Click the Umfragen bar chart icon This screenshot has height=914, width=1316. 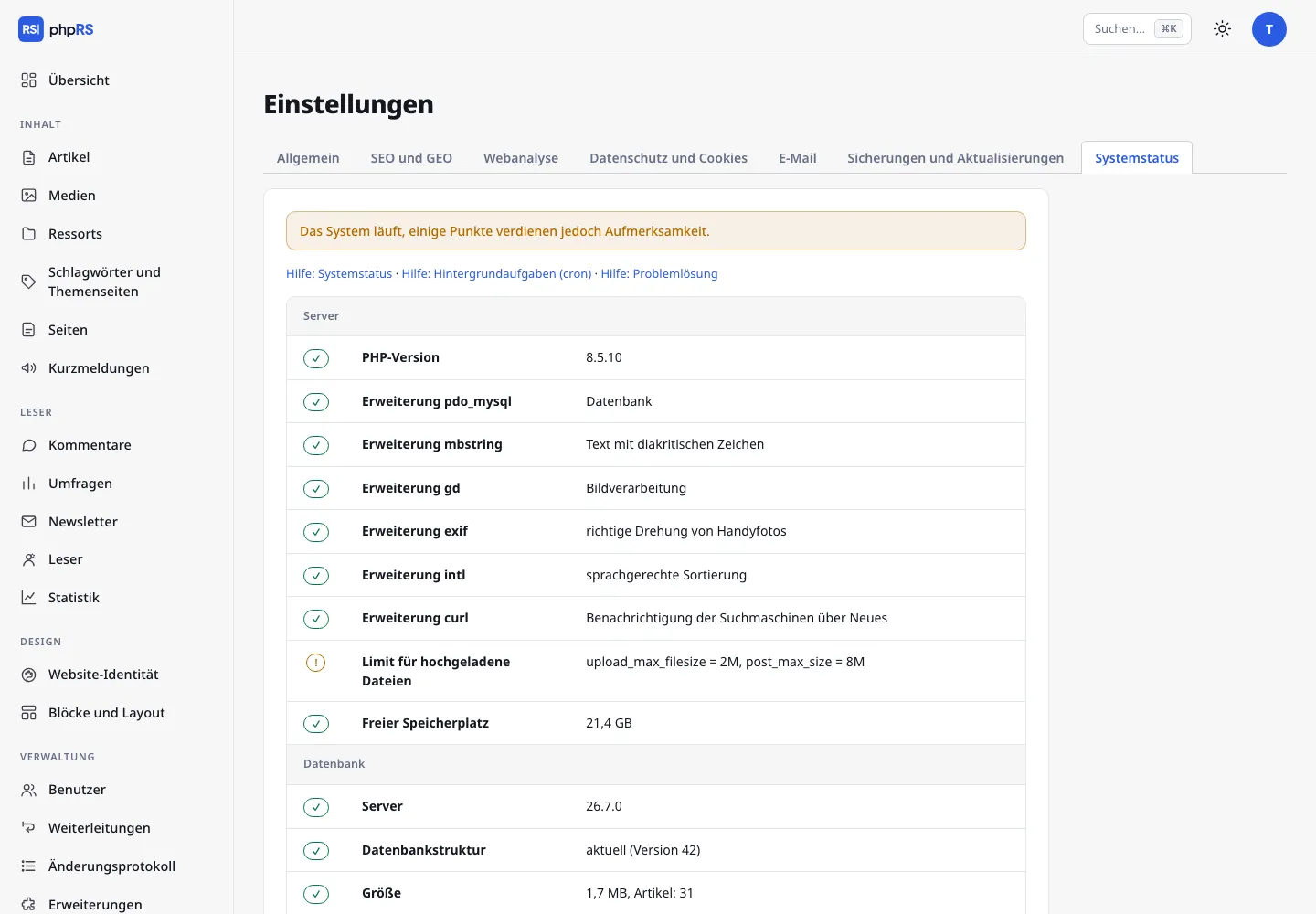(x=29, y=484)
